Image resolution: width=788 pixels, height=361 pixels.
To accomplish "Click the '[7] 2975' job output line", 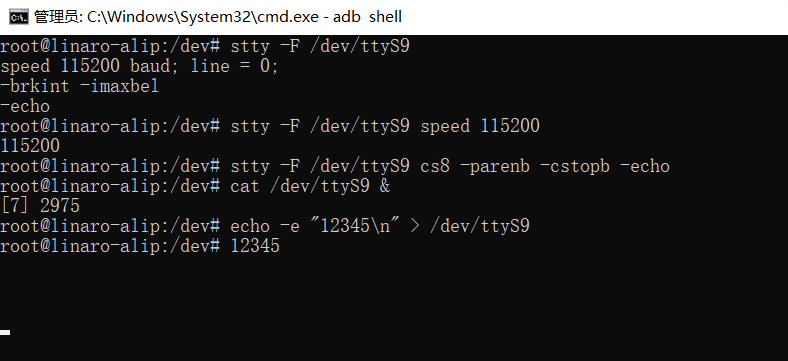I will point(40,206).
